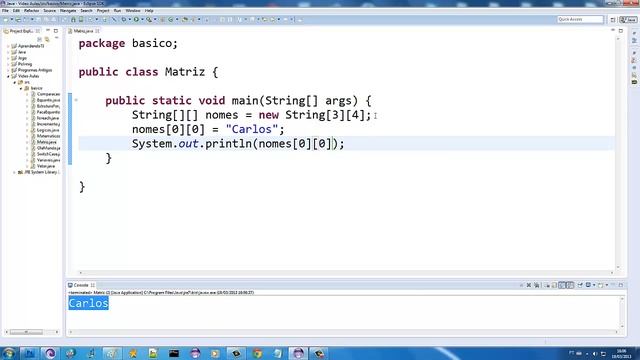Toggle Pin Console icon
The image size is (640, 360).
(x=580, y=285)
